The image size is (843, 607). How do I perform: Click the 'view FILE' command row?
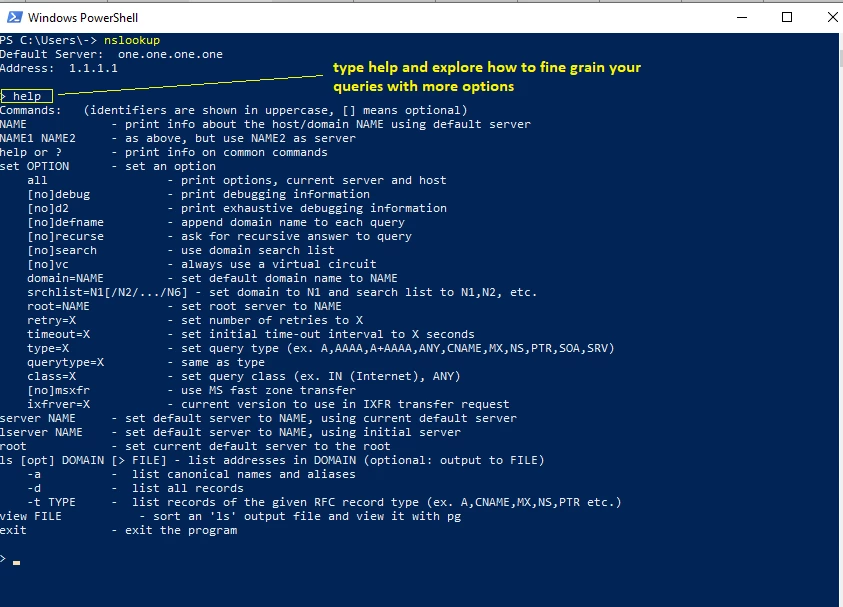[x=231, y=516]
